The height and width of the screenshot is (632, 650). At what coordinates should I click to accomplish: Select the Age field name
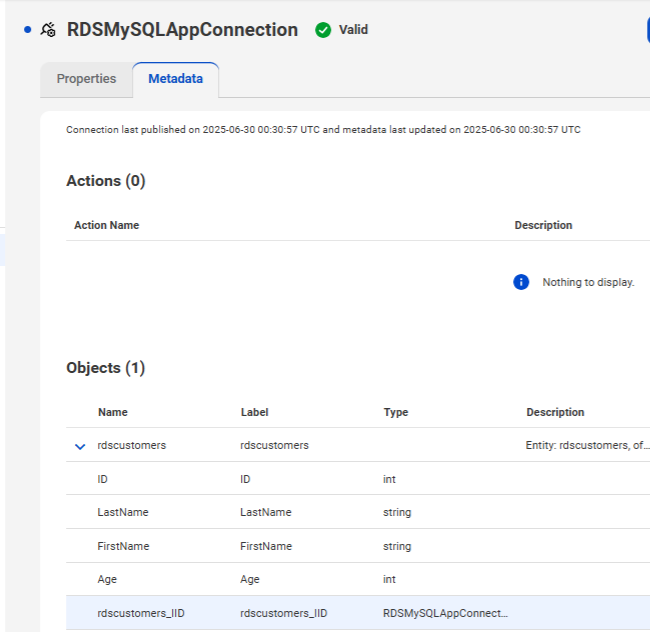coord(107,579)
